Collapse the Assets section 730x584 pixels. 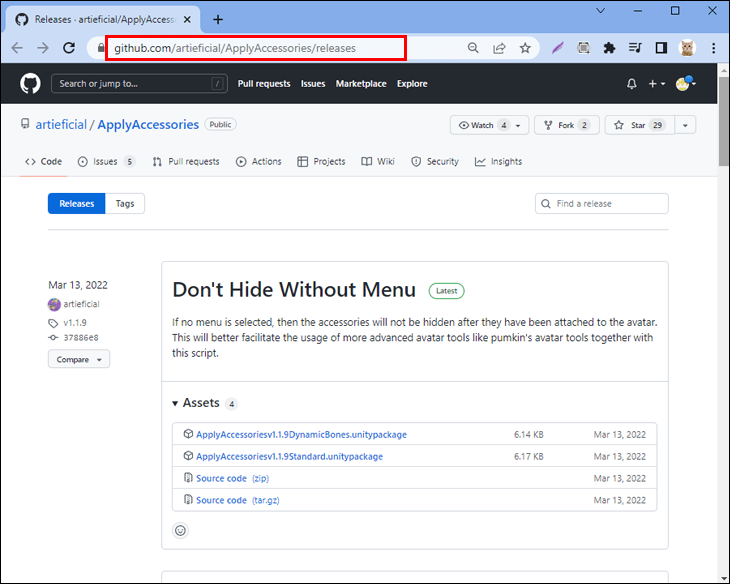[175, 403]
